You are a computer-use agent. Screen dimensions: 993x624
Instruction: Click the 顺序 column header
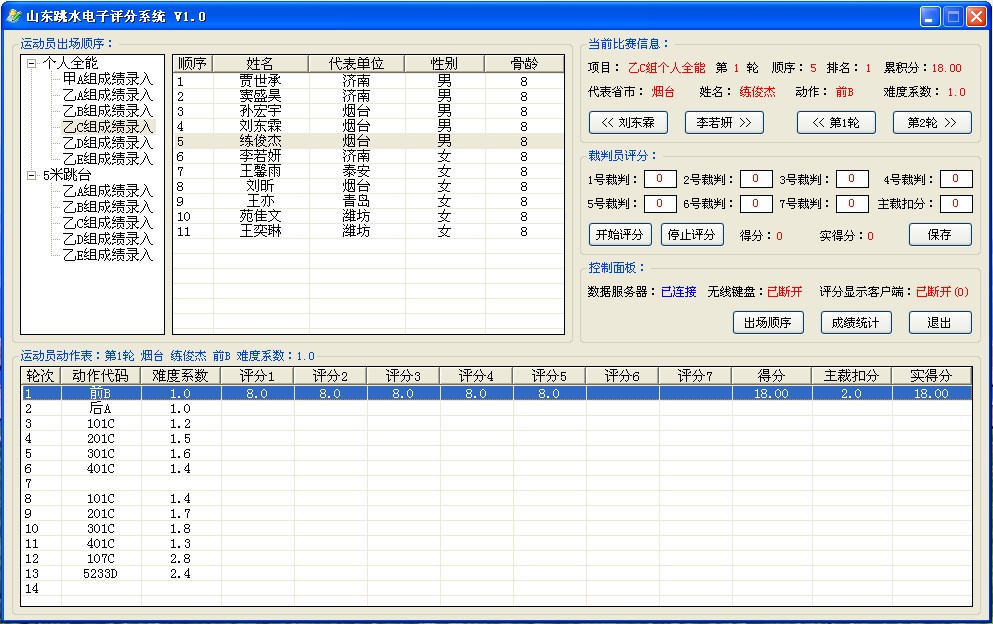(193, 63)
